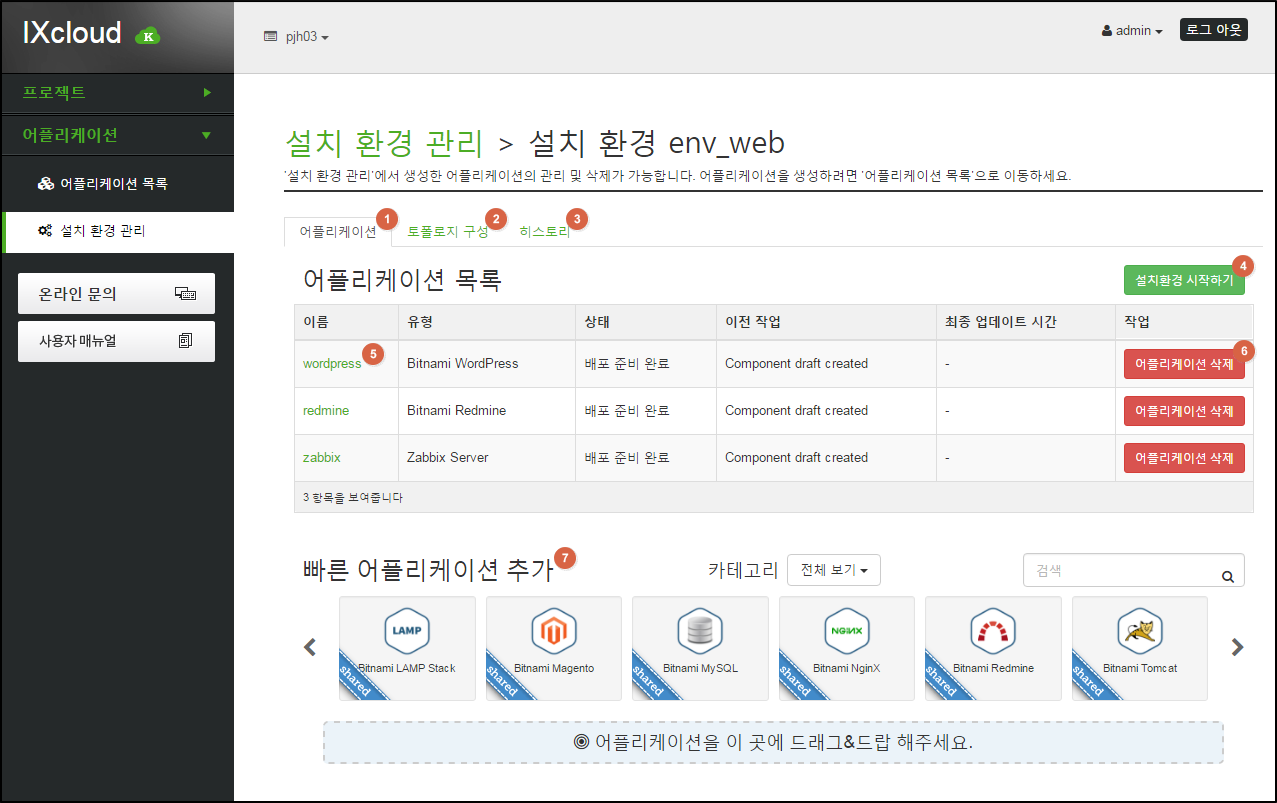Click the 드래그&드랍 application drop zone

[x=773, y=743]
